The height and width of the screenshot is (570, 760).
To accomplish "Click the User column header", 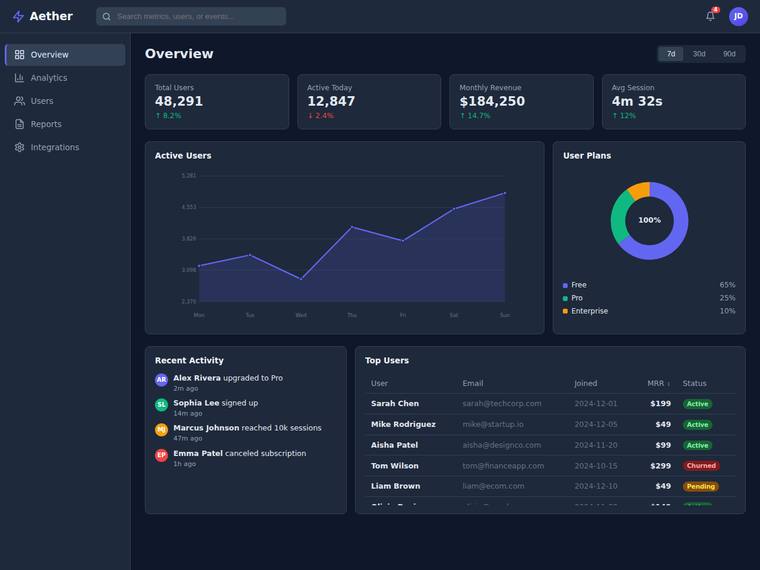I will click(x=379, y=383).
